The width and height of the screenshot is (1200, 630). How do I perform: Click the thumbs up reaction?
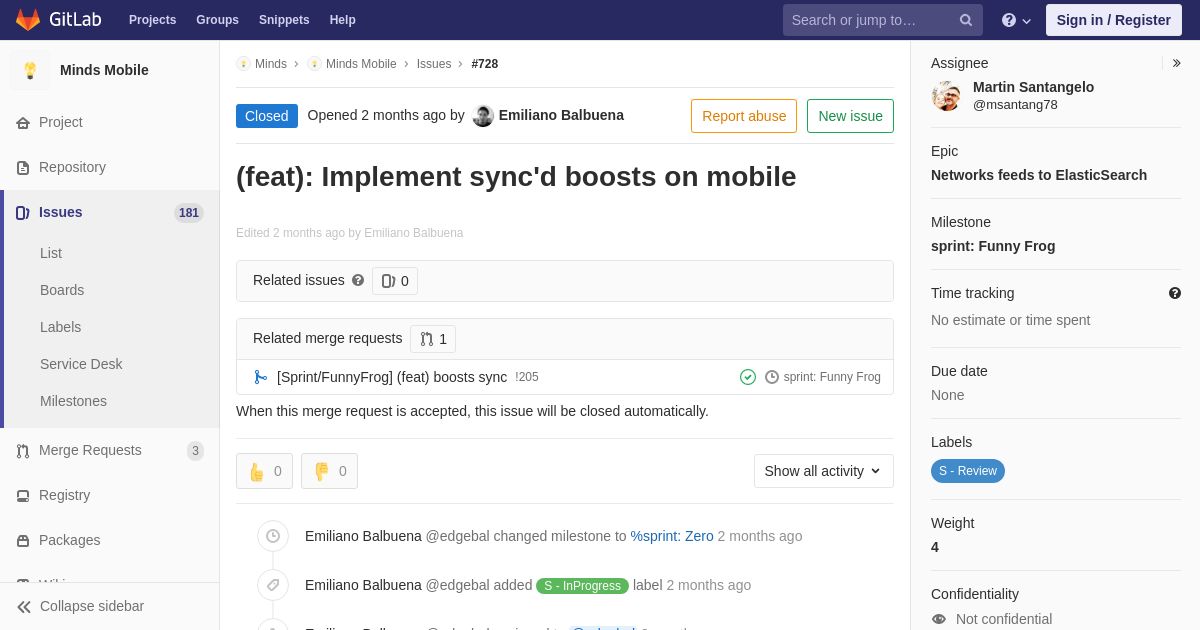click(x=264, y=471)
